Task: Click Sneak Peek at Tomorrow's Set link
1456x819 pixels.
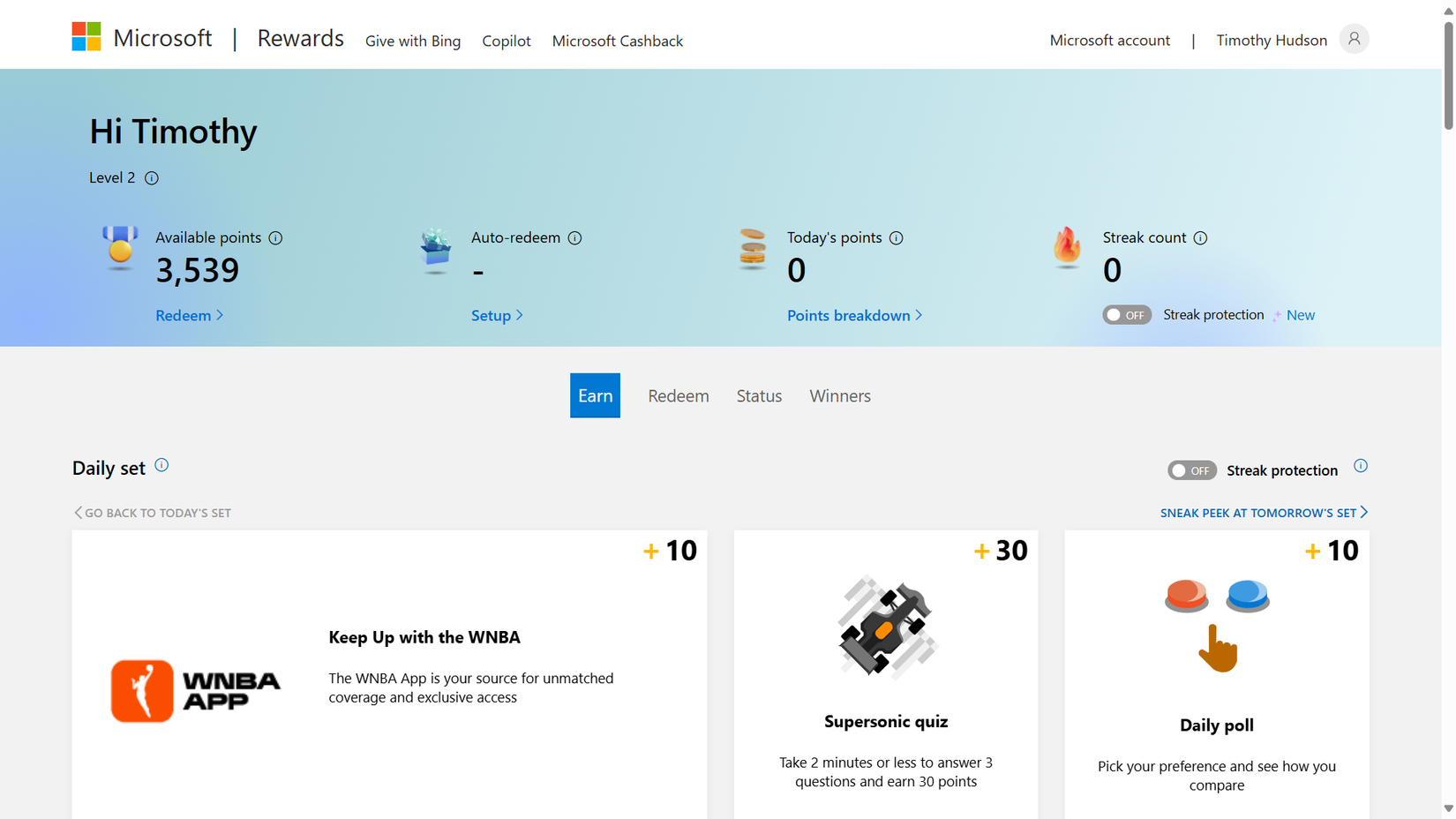Action: [1263, 513]
